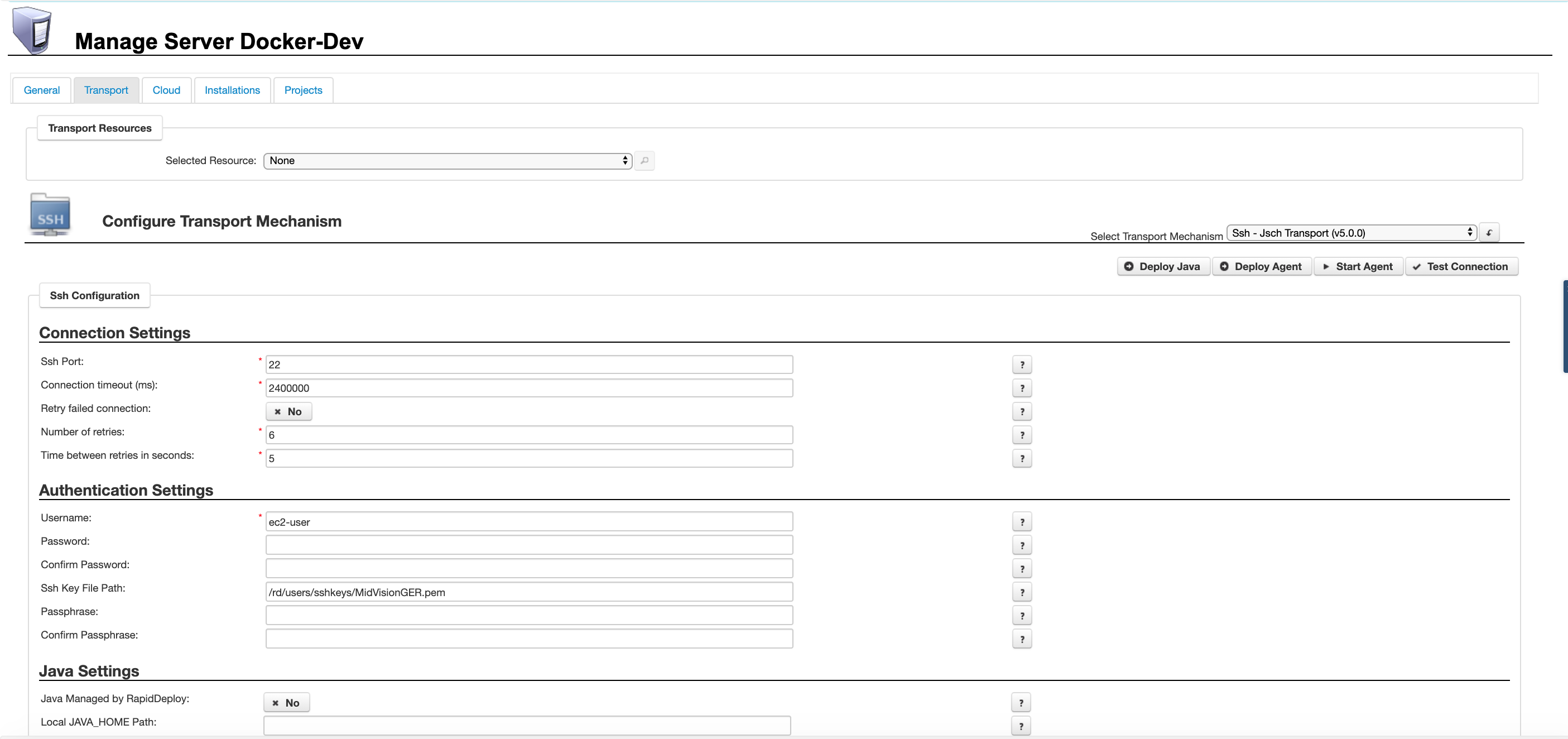Click the Ssh Key File Path field
1568x739 pixels.
pyautogui.click(x=529, y=592)
